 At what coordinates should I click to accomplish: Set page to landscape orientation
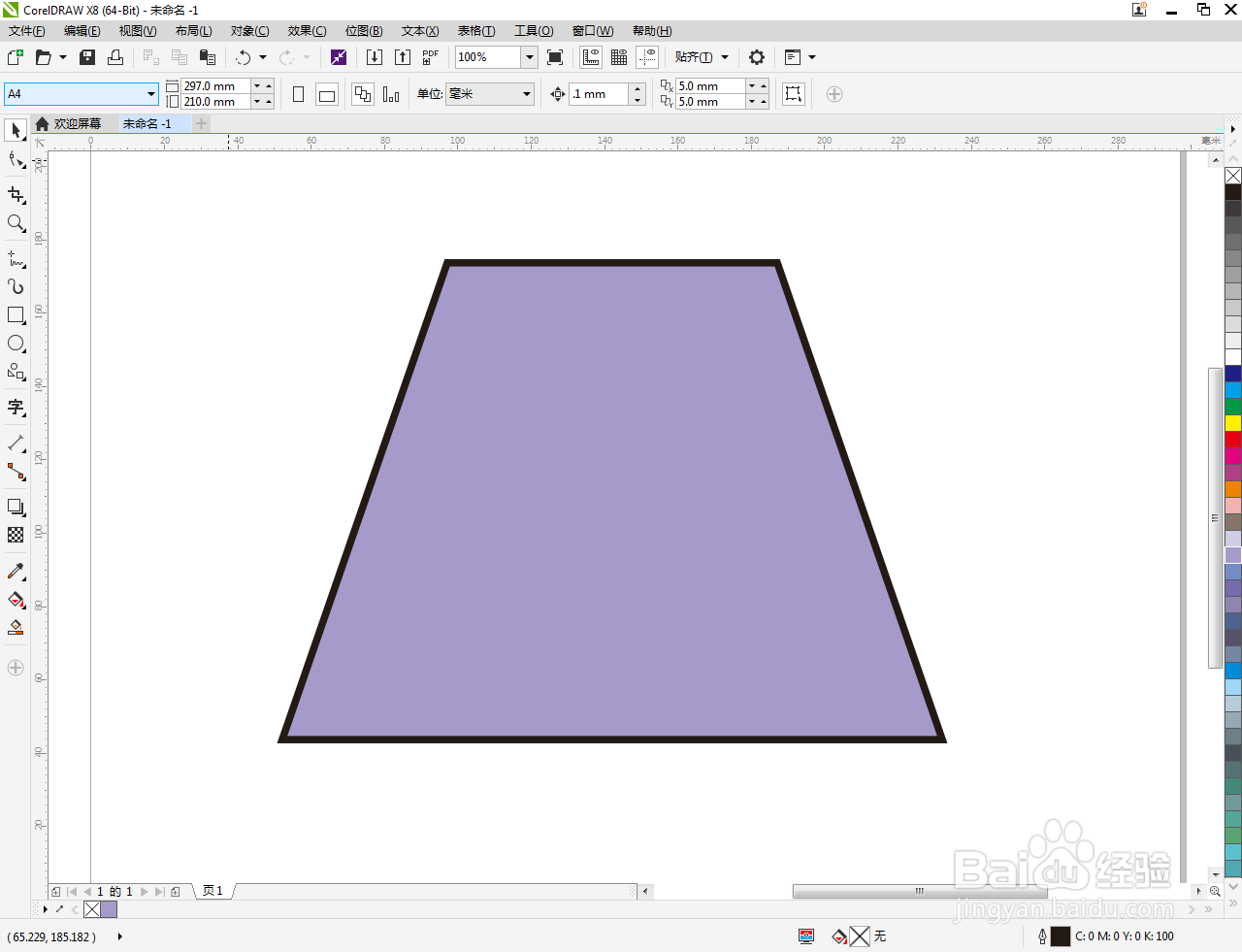point(327,94)
